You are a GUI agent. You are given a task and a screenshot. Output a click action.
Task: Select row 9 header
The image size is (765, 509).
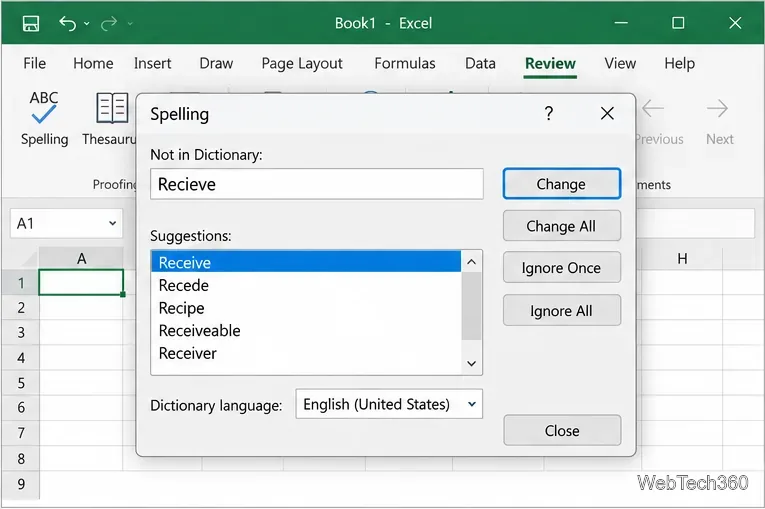click(20, 484)
